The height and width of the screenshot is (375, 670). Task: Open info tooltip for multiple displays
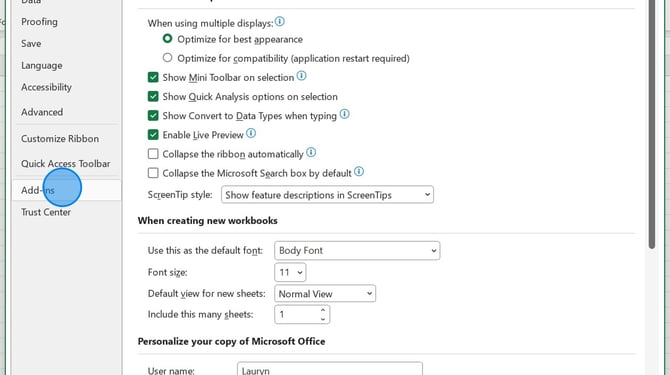point(280,21)
